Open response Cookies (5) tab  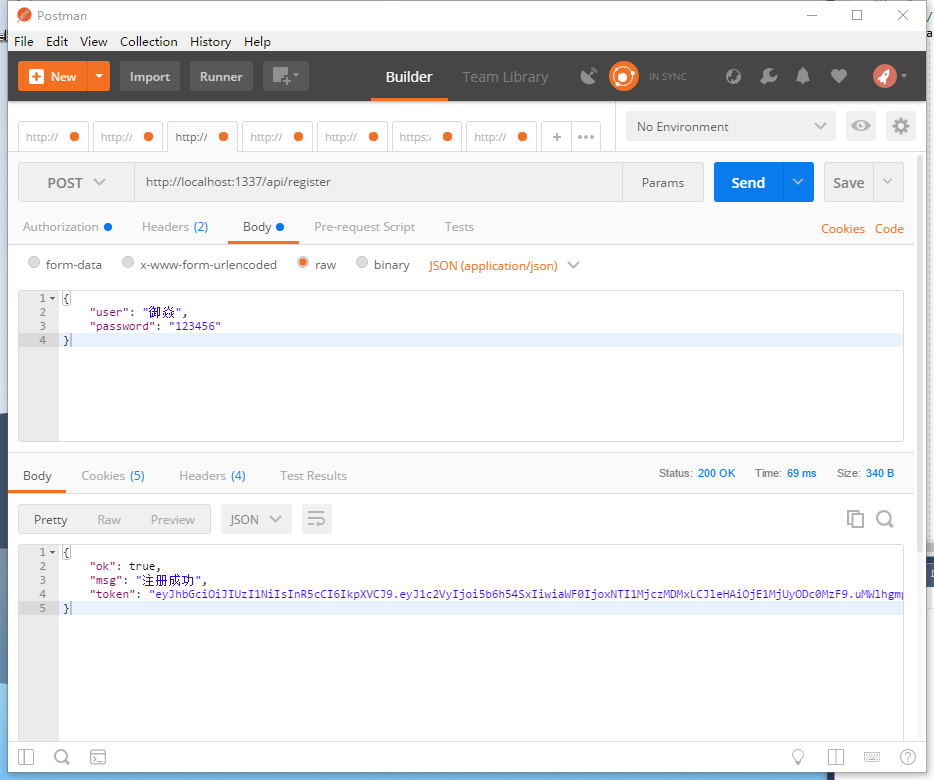click(x=113, y=476)
